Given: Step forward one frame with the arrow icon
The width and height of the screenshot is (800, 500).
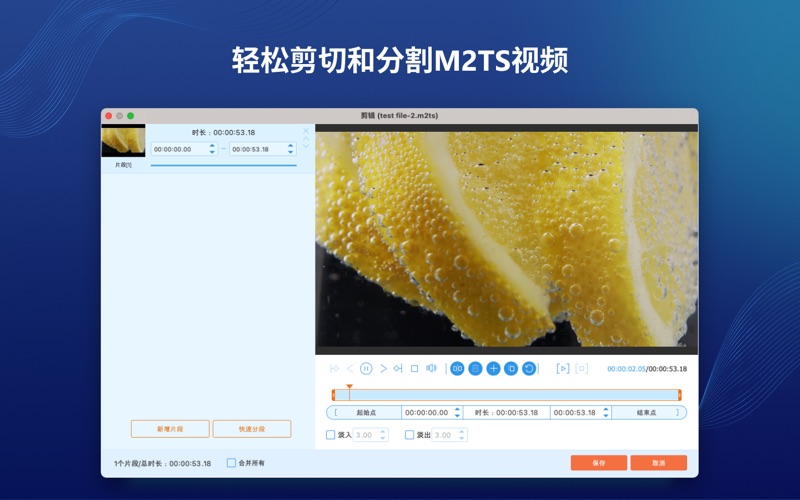Looking at the screenshot, I should coord(383,369).
